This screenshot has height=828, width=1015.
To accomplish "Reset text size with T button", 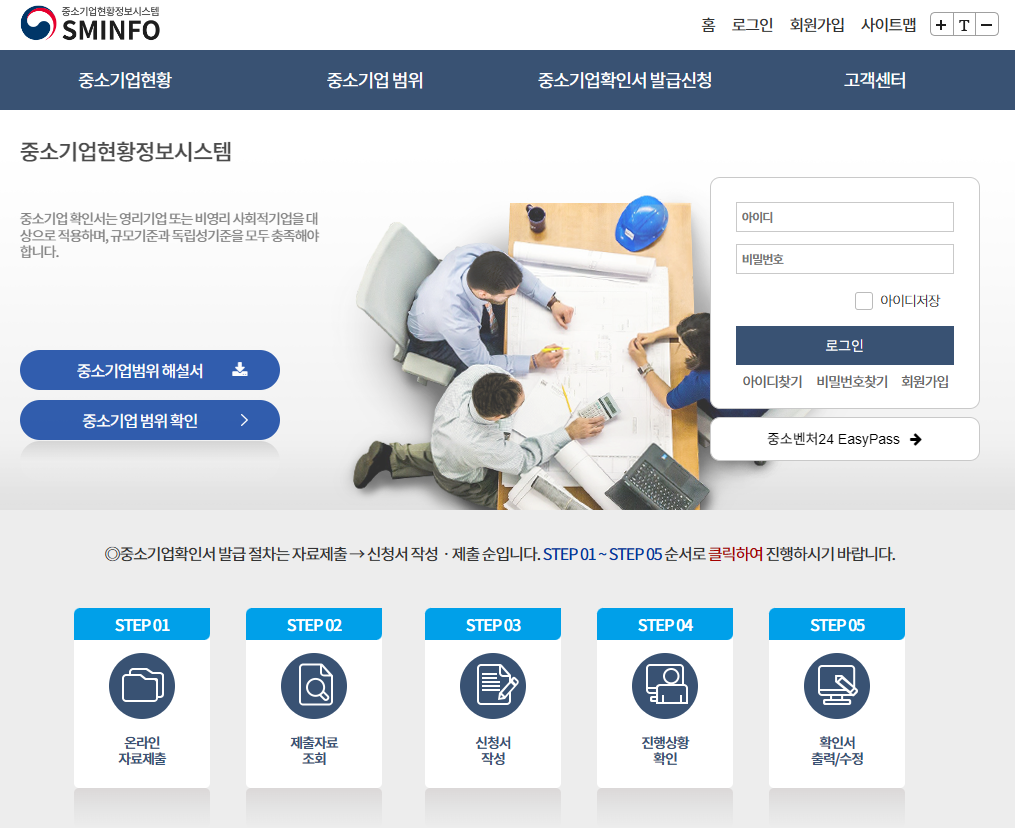I will click(964, 25).
